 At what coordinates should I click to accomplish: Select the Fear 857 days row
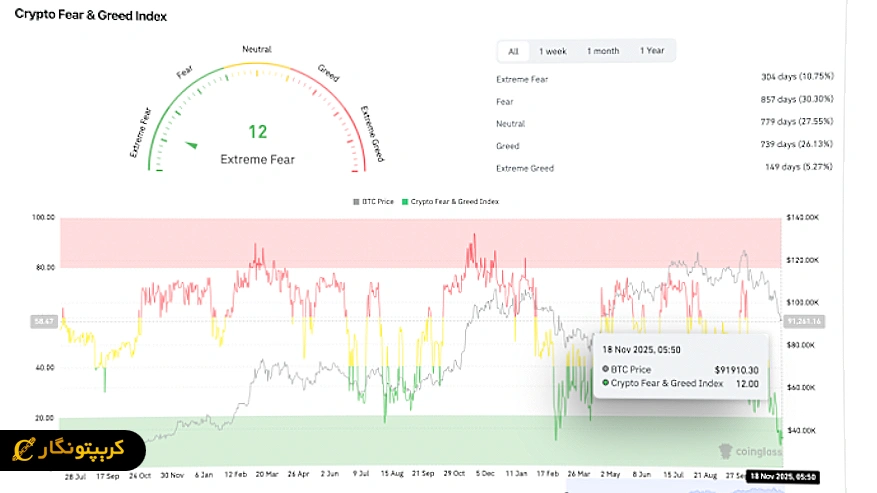point(664,100)
